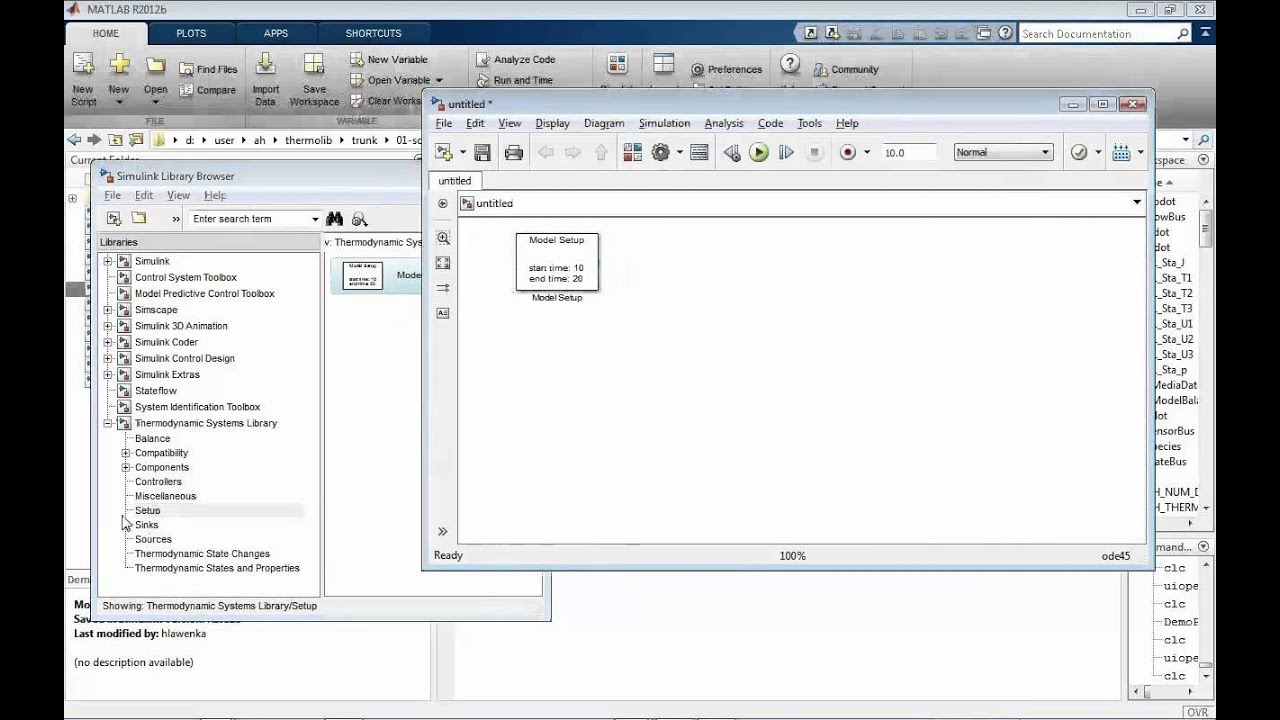Viewport: 1280px width, 720px height.
Task: Click the Zoom tool in canvas palette
Action: click(443, 238)
